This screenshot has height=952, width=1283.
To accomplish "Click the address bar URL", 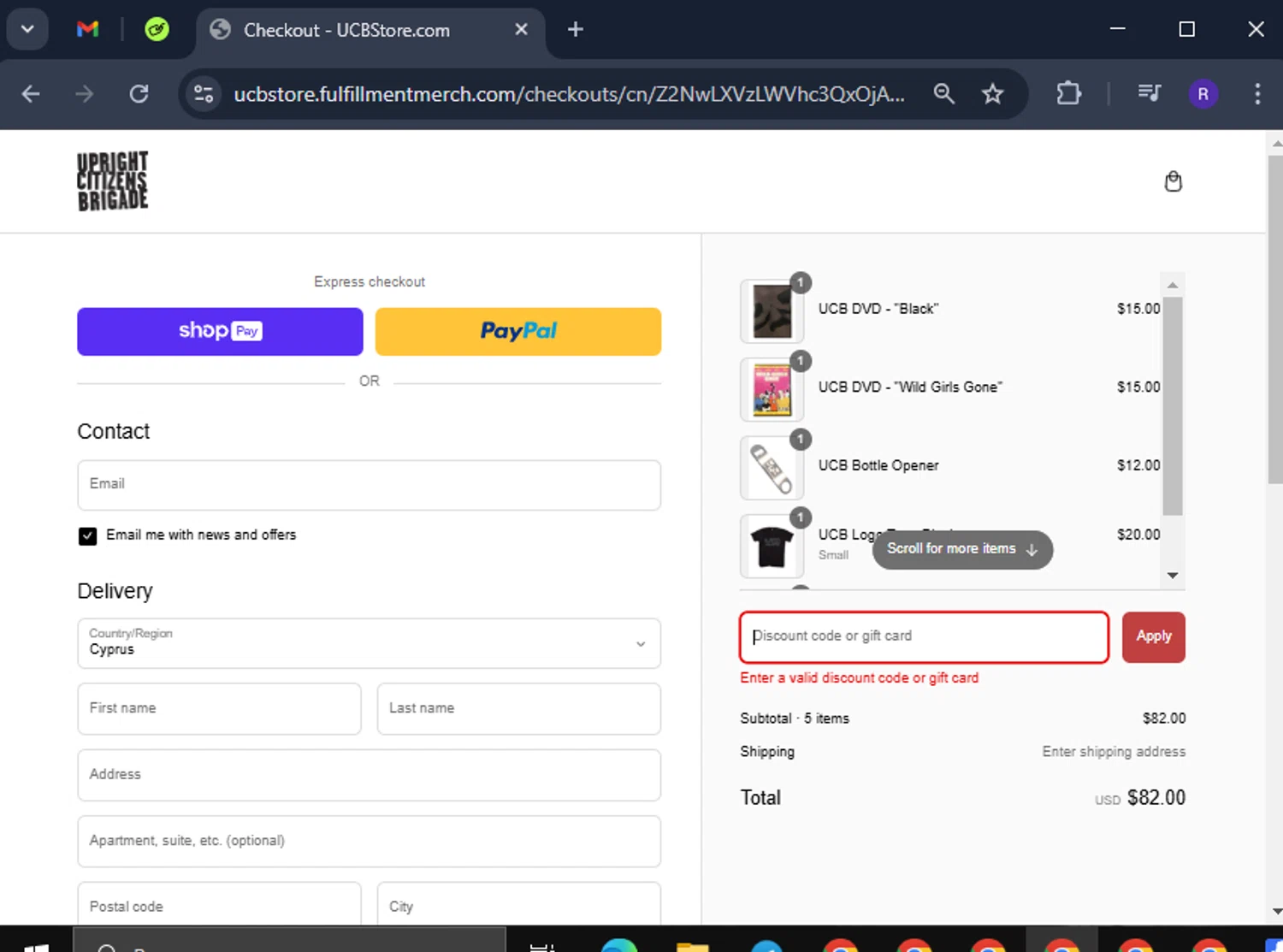I will click(x=569, y=94).
